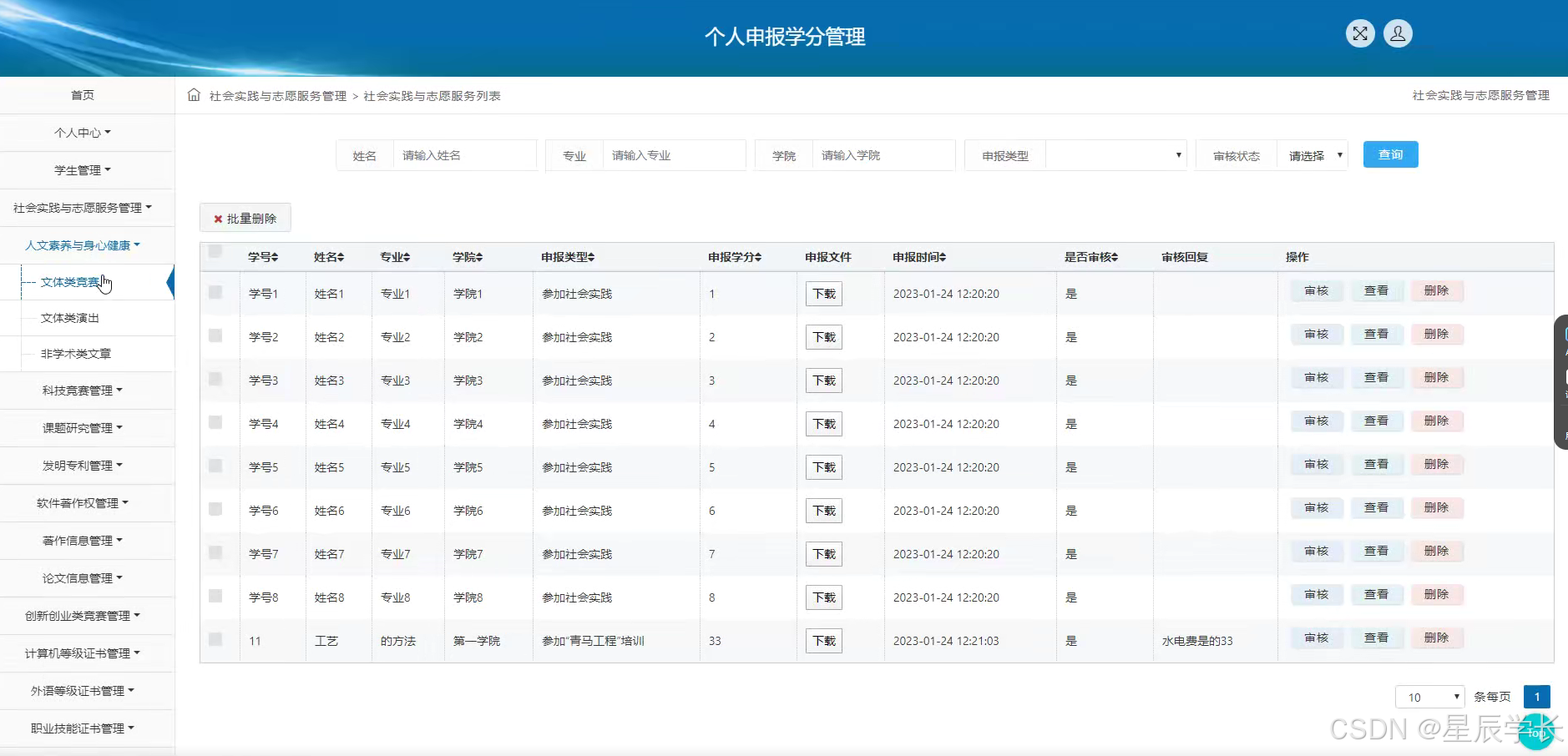Toggle the select-all header checkbox

tap(215, 252)
